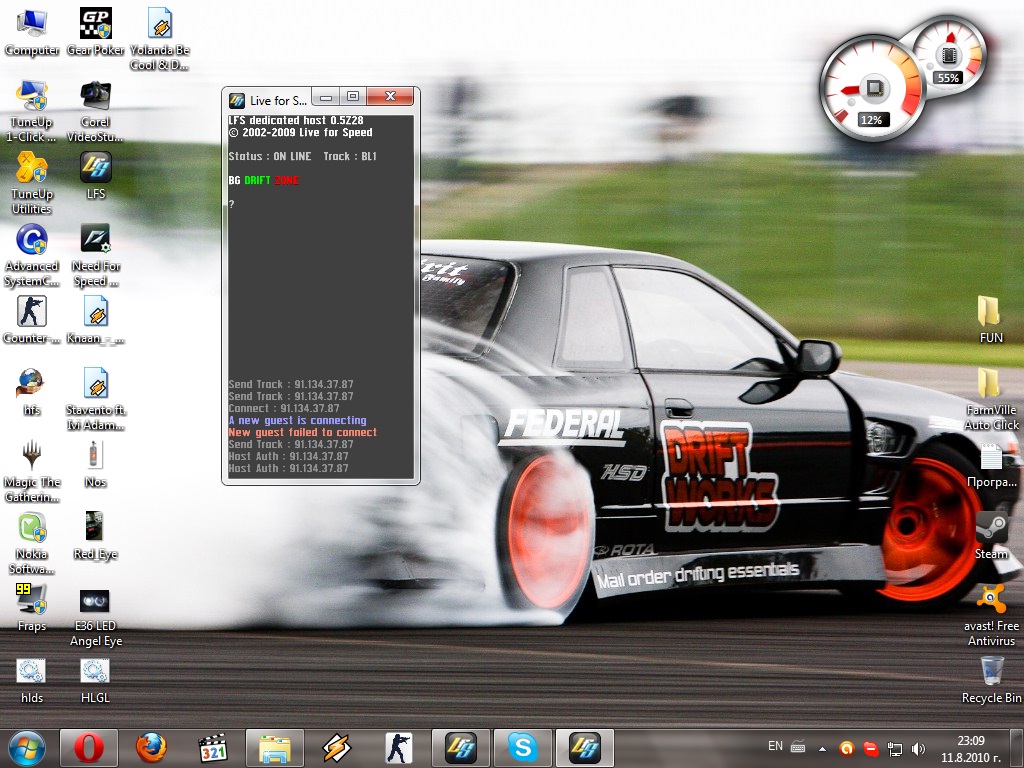Screen dimensions: 1024x768
Task: Click the EN language indicator
Action: tap(775, 746)
